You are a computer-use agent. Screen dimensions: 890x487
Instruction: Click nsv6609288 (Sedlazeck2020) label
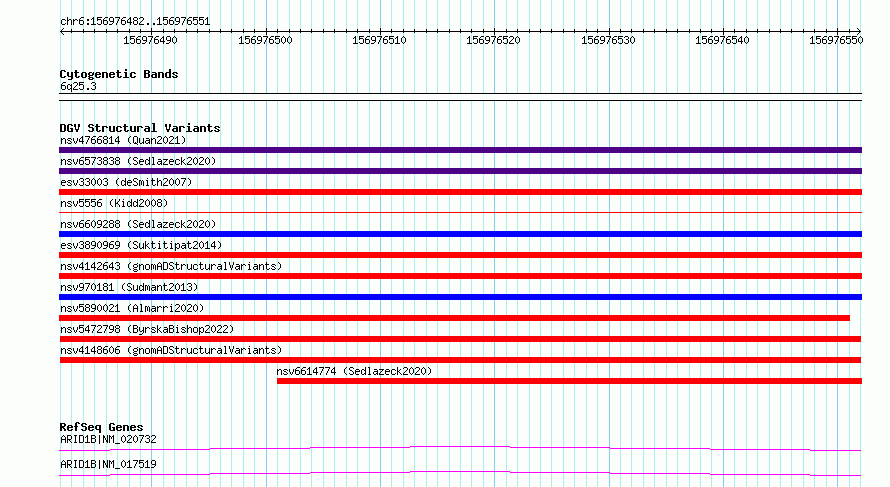click(138, 224)
